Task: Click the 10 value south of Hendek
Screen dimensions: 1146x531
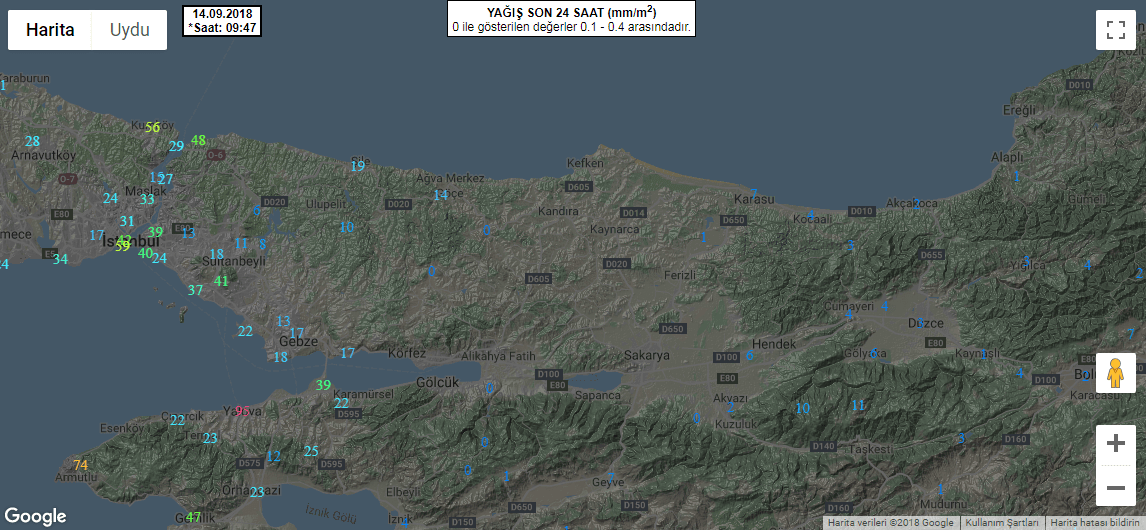Action: tap(802, 408)
